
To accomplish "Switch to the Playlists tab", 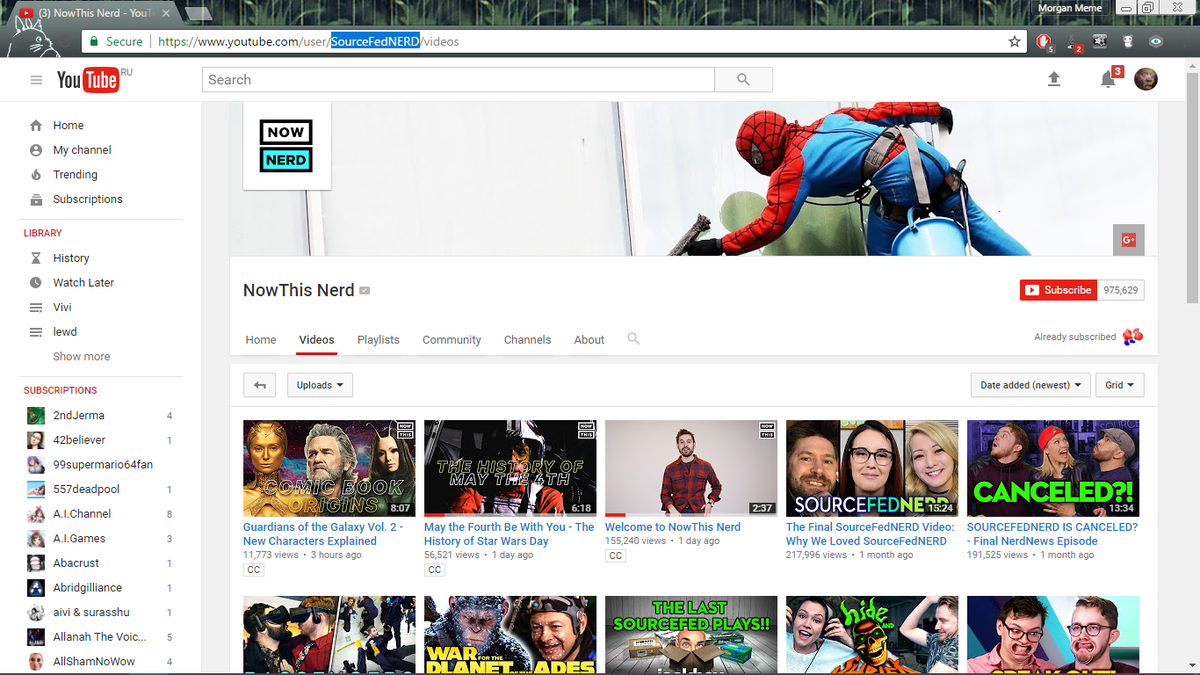I will pos(378,340).
